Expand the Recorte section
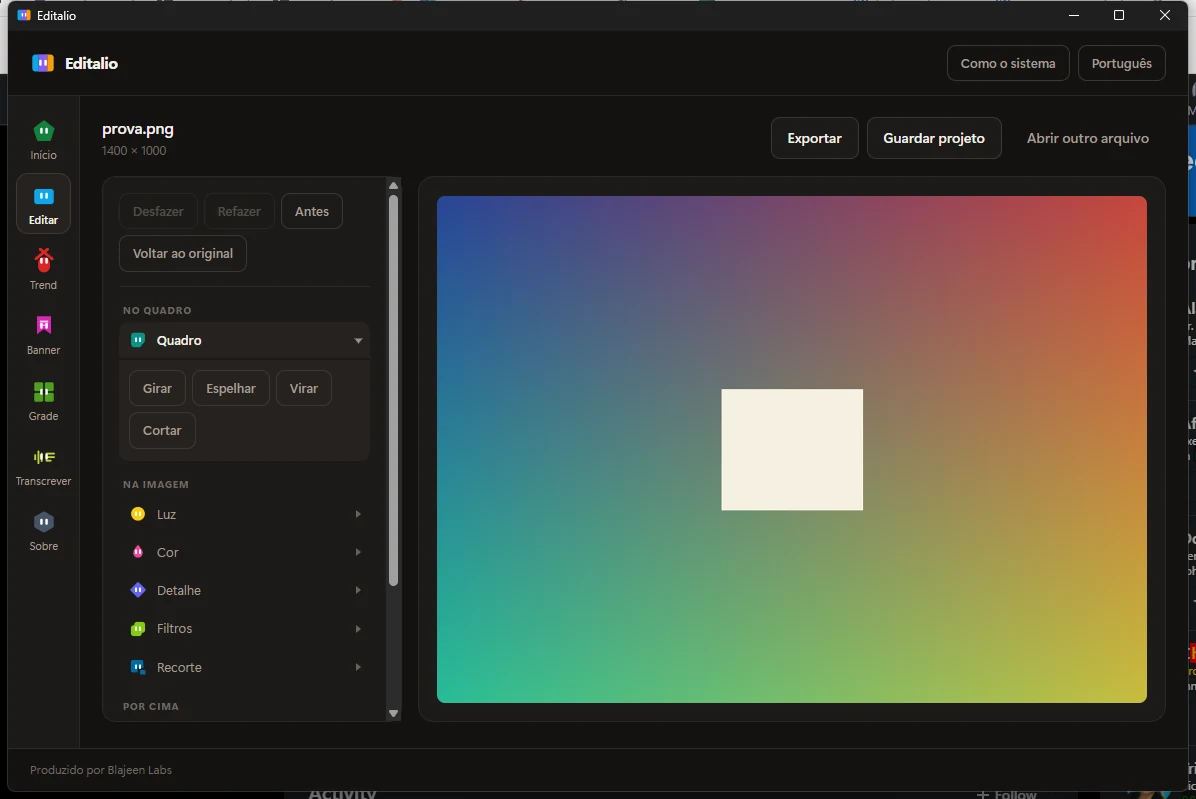The image size is (1196, 799). click(x=358, y=667)
